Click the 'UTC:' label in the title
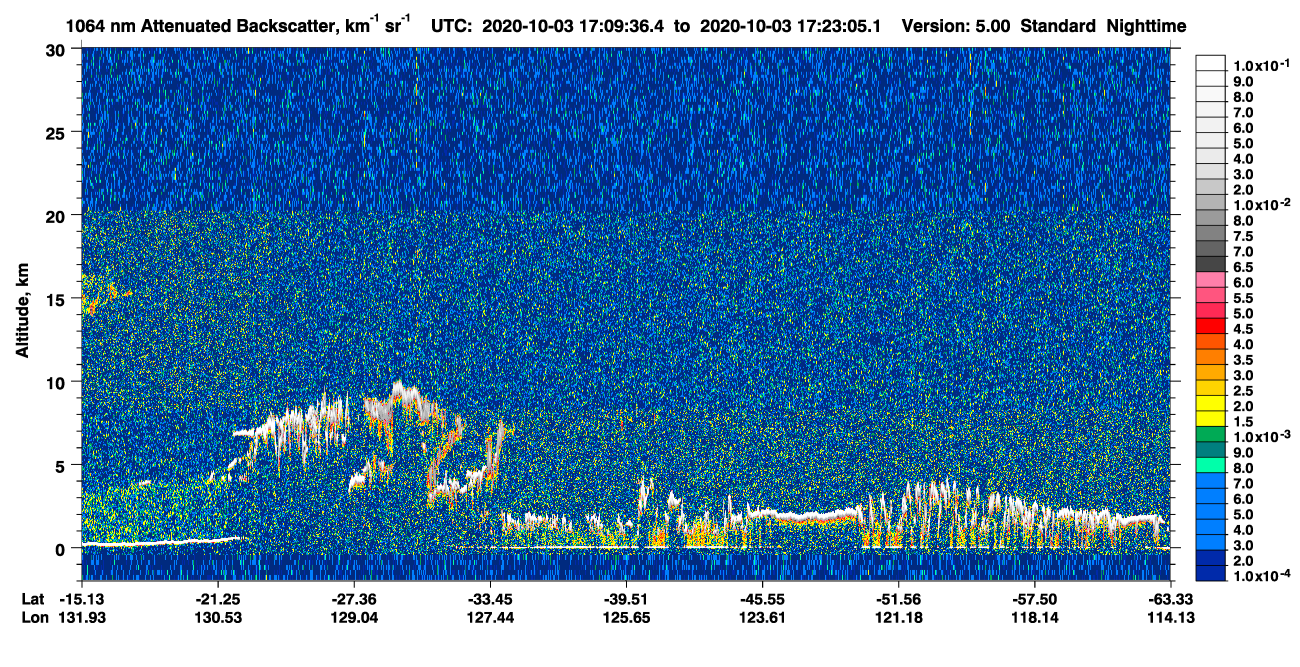 452,25
